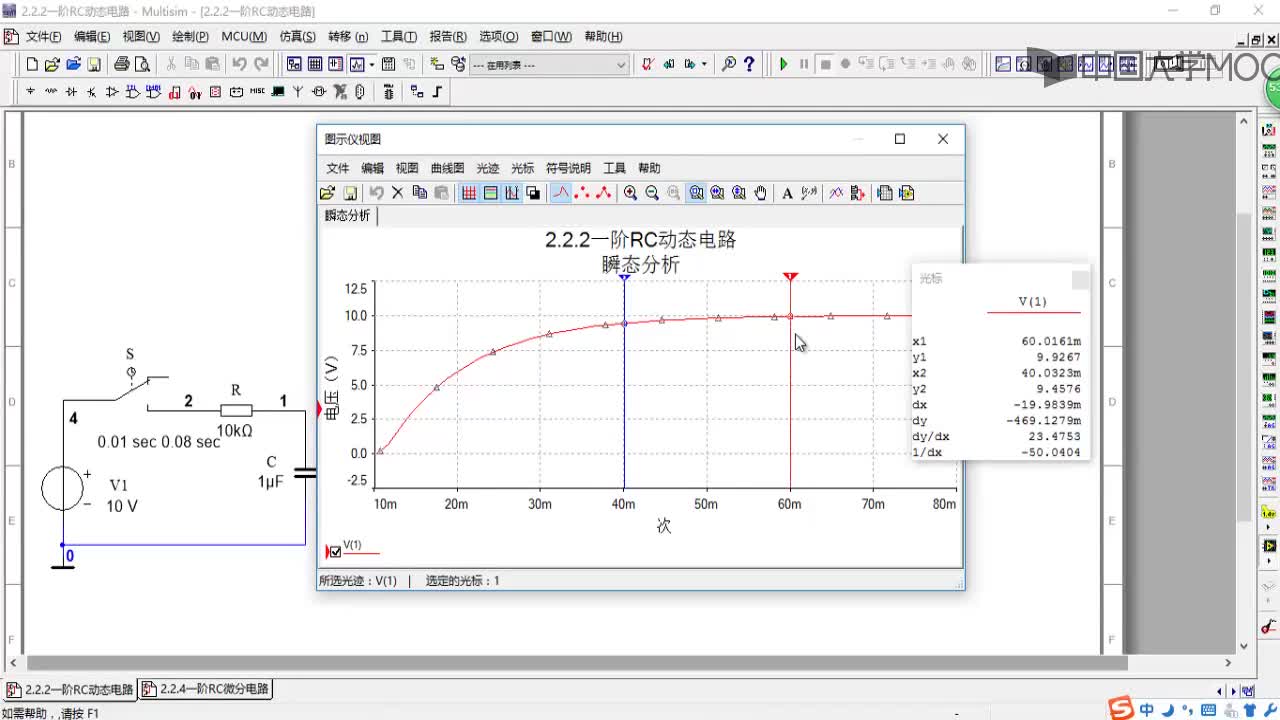Select the 瞬态分析 tab in Grapher
The height and width of the screenshot is (720, 1280).
click(x=347, y=215)
